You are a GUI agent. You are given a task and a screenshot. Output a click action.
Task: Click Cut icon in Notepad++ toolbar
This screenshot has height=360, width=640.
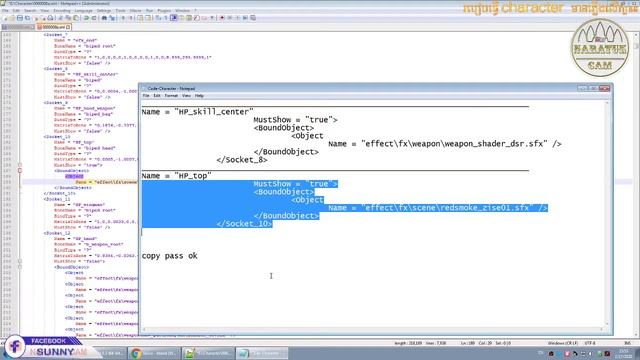60,18
